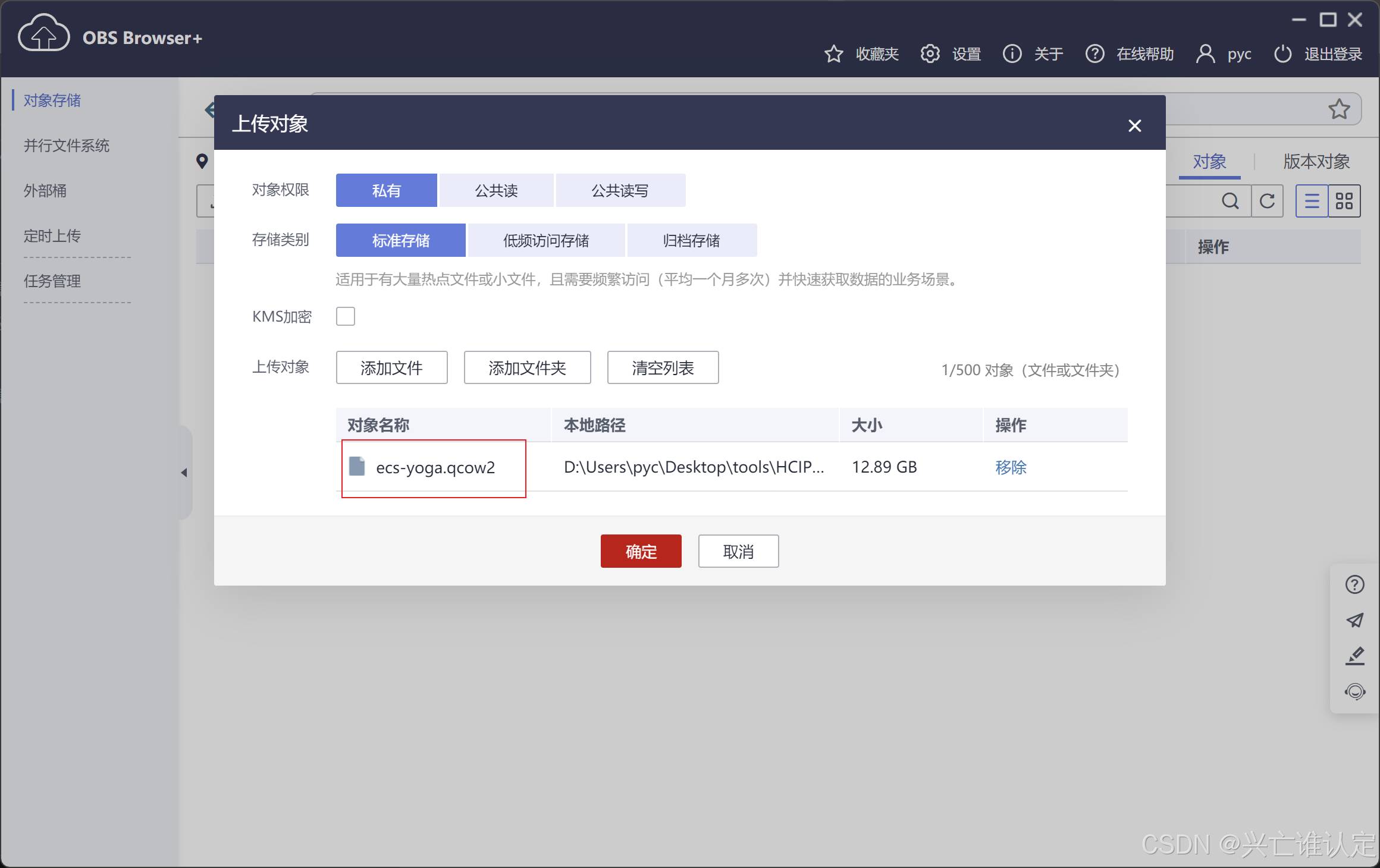Screen dimensions: 1380x868
Task: Star the current path as favorite
Action: [1339, 109]
